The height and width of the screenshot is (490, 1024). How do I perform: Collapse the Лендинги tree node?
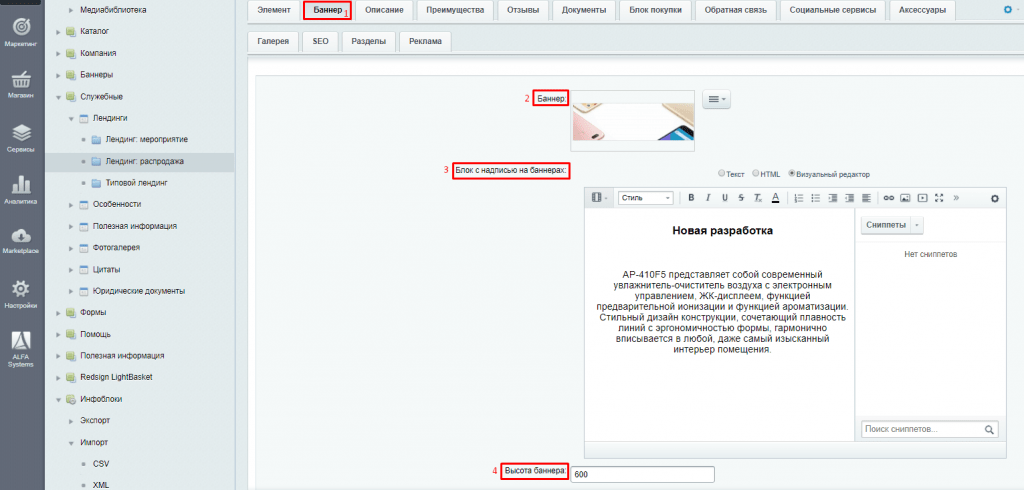click(x=71, y=119)
